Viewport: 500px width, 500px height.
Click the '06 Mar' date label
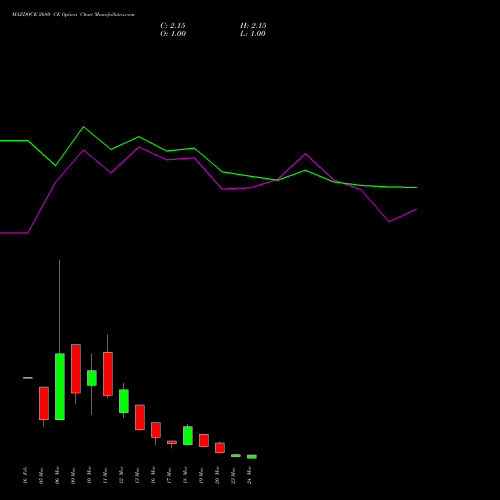click(57, 475)
